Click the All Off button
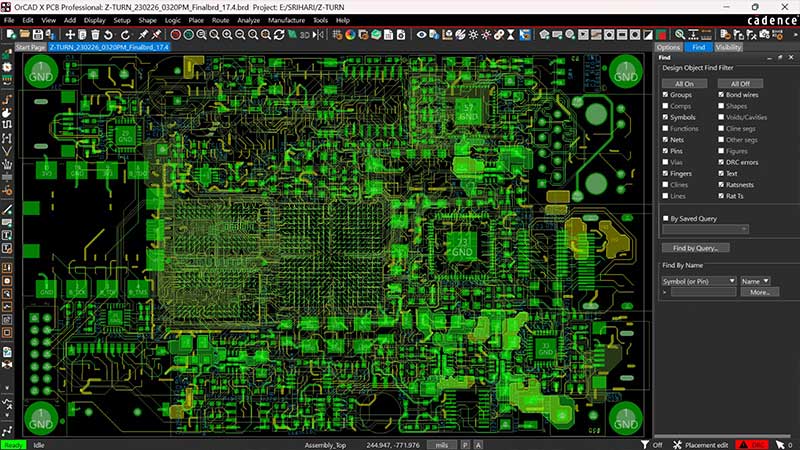 (x=740, y=84)
